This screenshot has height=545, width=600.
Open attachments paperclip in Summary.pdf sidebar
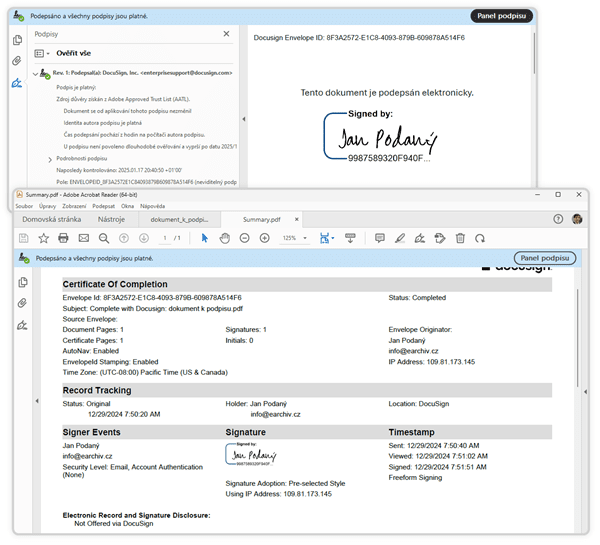[x=22, y=304]
